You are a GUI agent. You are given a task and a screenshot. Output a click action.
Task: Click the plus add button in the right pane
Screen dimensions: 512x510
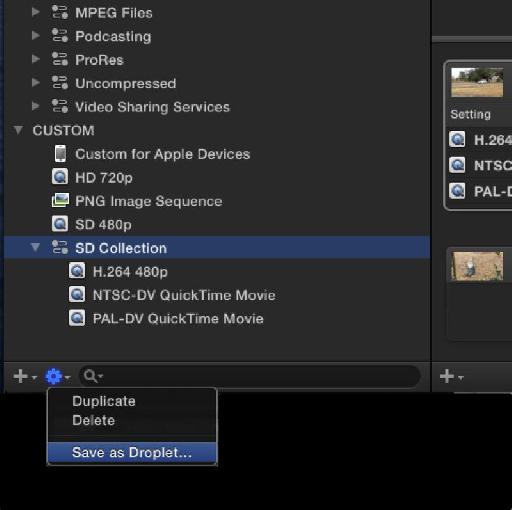[x=447, y=376]
